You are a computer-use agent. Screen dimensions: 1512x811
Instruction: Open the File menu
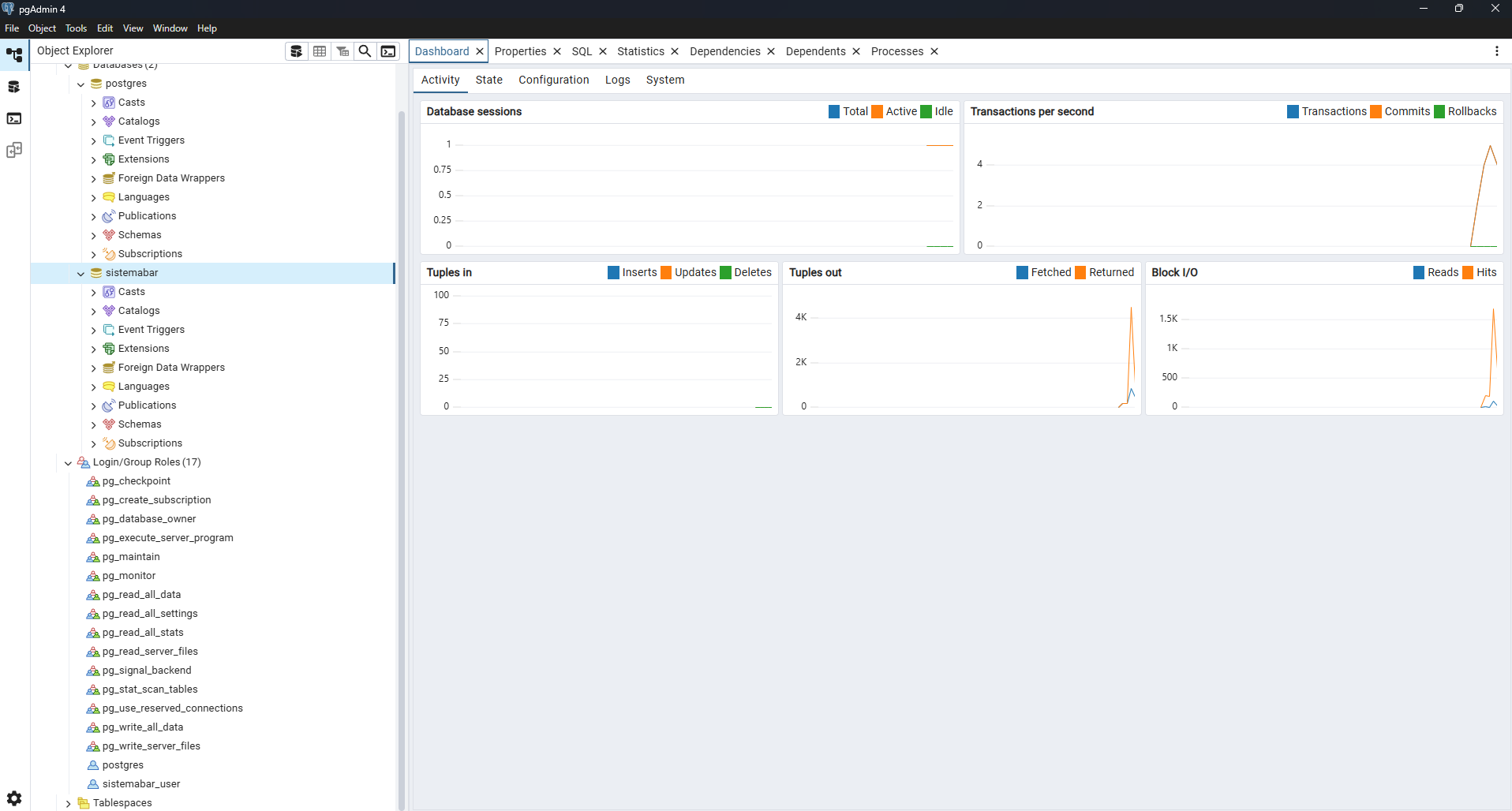coord(12,28)
